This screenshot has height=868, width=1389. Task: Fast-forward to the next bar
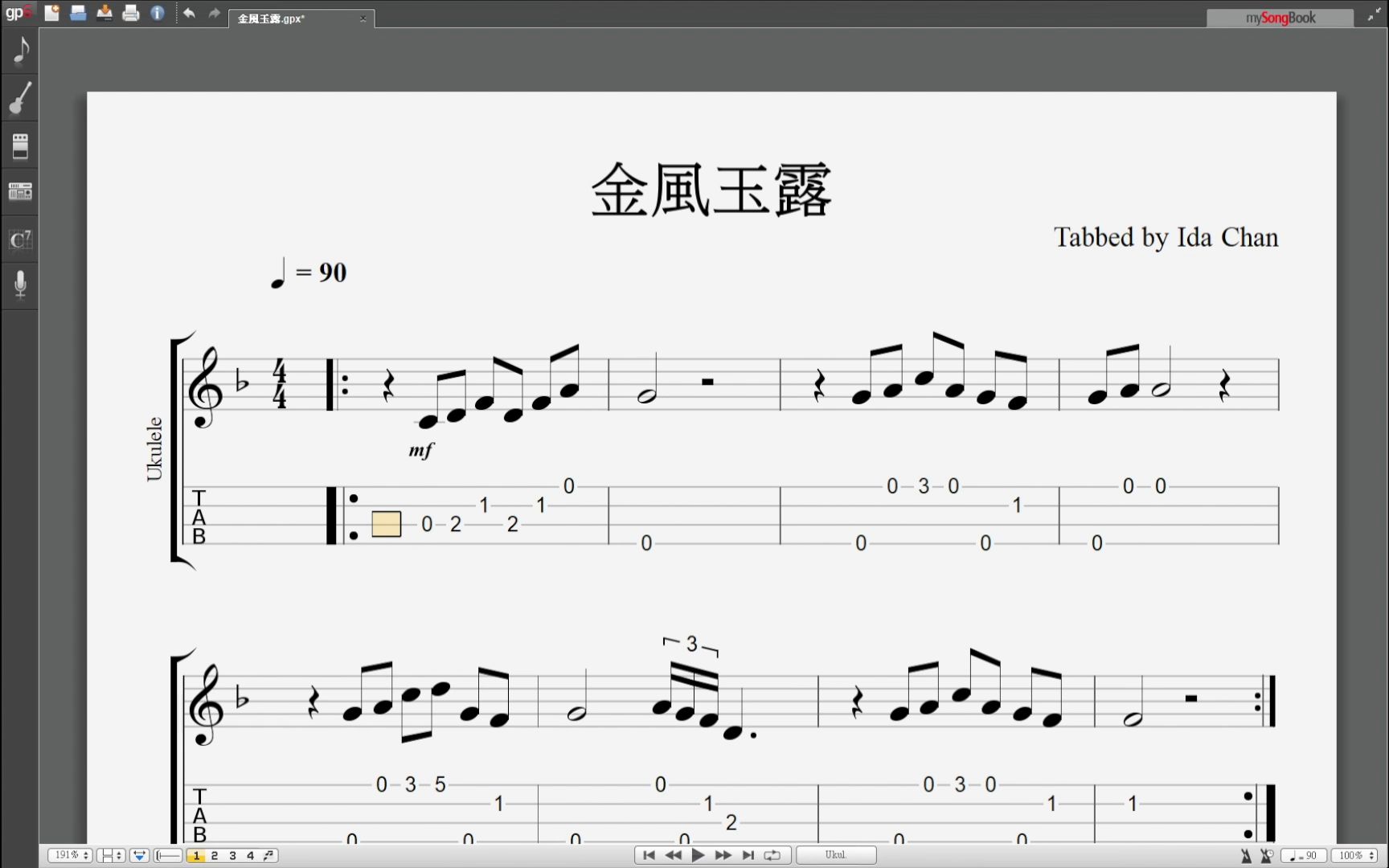(723, 855)
